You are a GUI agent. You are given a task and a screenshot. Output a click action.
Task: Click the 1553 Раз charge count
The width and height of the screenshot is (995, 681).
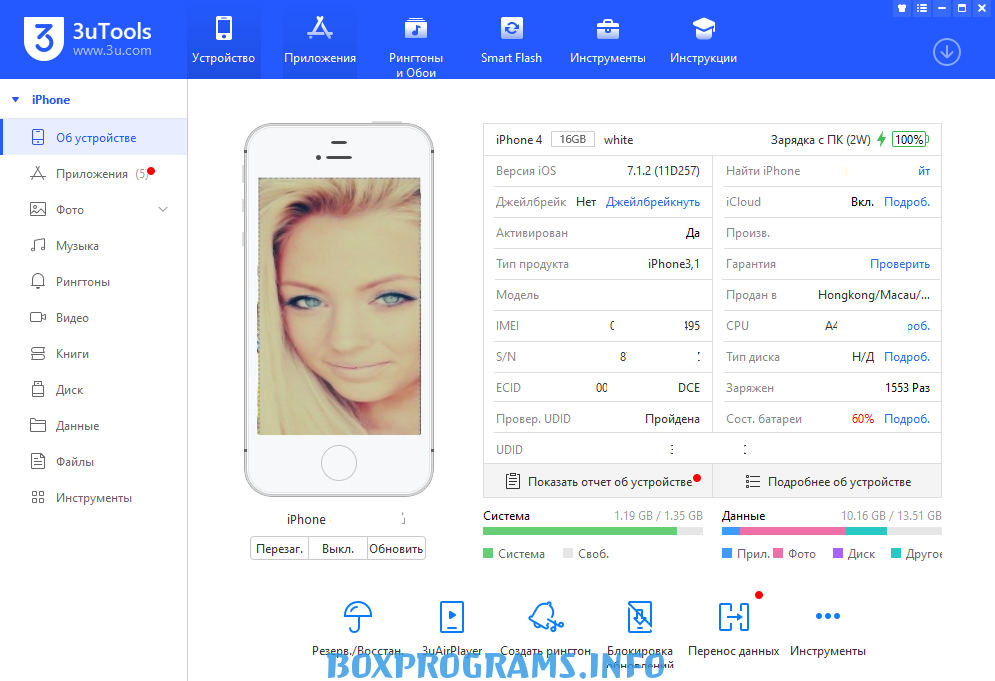907,388
